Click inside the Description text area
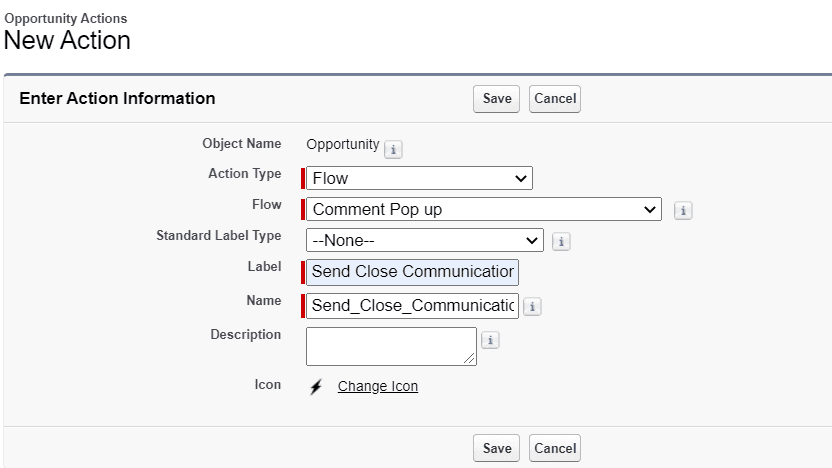The image size is (832, 468). coord(391,346)
